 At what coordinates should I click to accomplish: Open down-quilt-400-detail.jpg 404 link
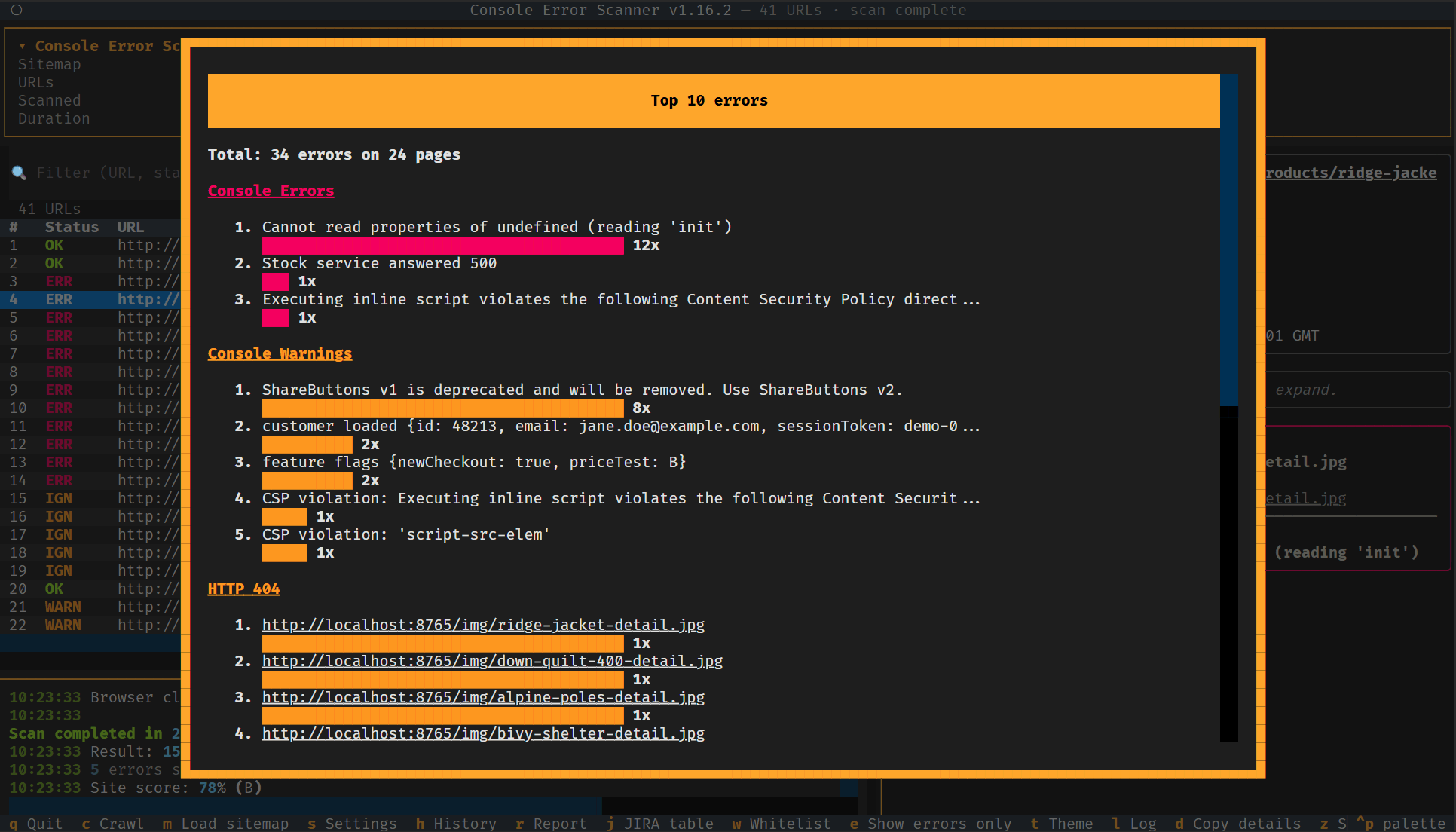pos(492,661)
